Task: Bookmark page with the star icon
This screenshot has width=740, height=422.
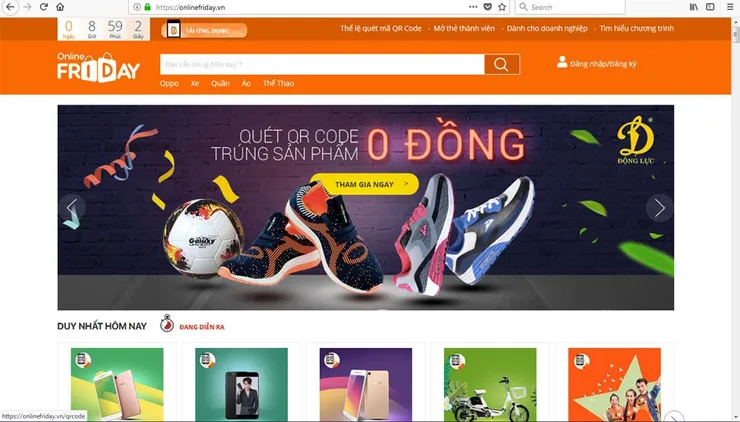Action: click(x=502, y=7)
